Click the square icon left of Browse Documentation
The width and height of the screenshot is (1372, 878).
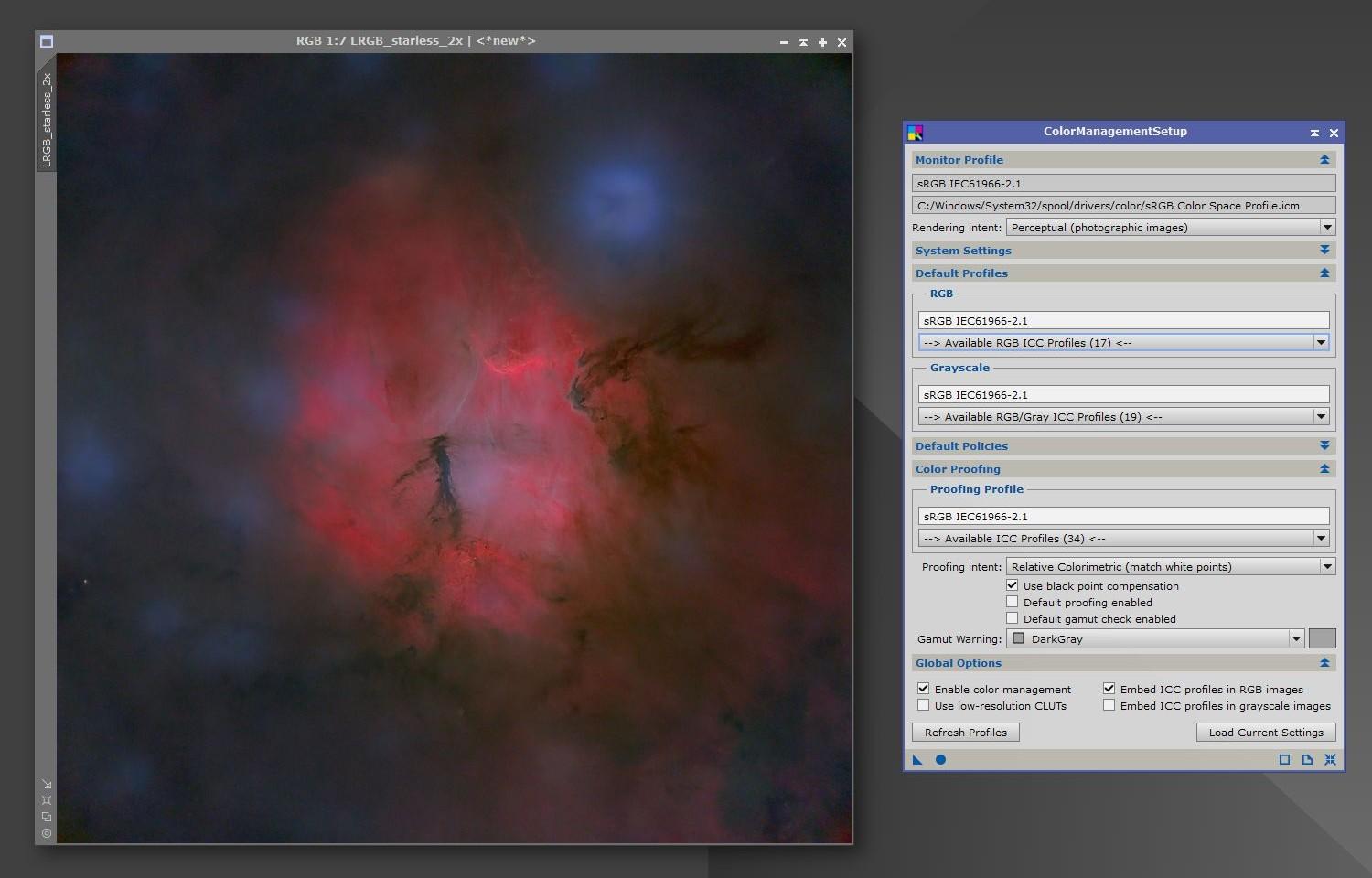(x=1284, y=759)
